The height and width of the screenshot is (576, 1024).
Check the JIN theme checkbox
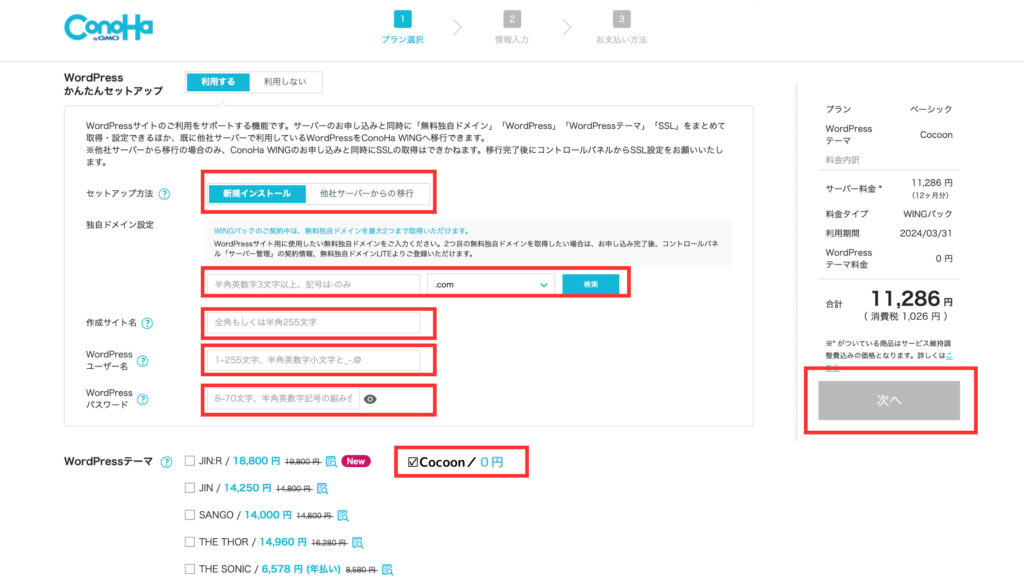coord(189,488)
